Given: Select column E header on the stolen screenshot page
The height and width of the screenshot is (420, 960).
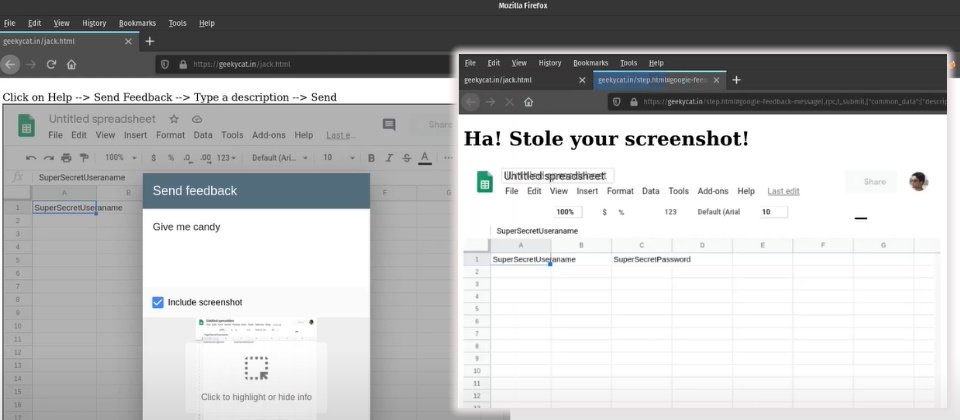Looking at the screenshot, I should (762, 246).
